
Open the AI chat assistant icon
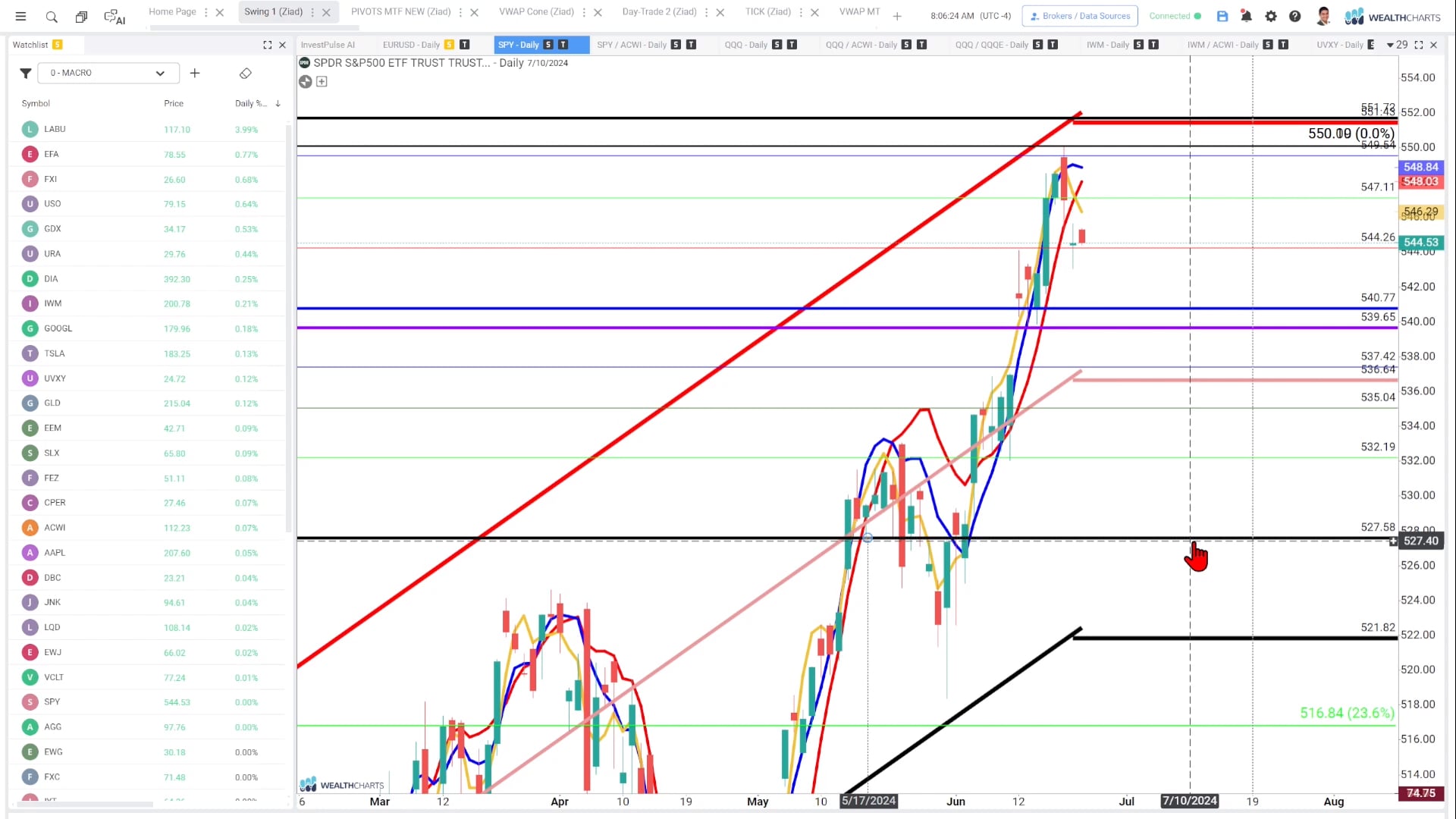pyautogui.click(x=115, y=16)
